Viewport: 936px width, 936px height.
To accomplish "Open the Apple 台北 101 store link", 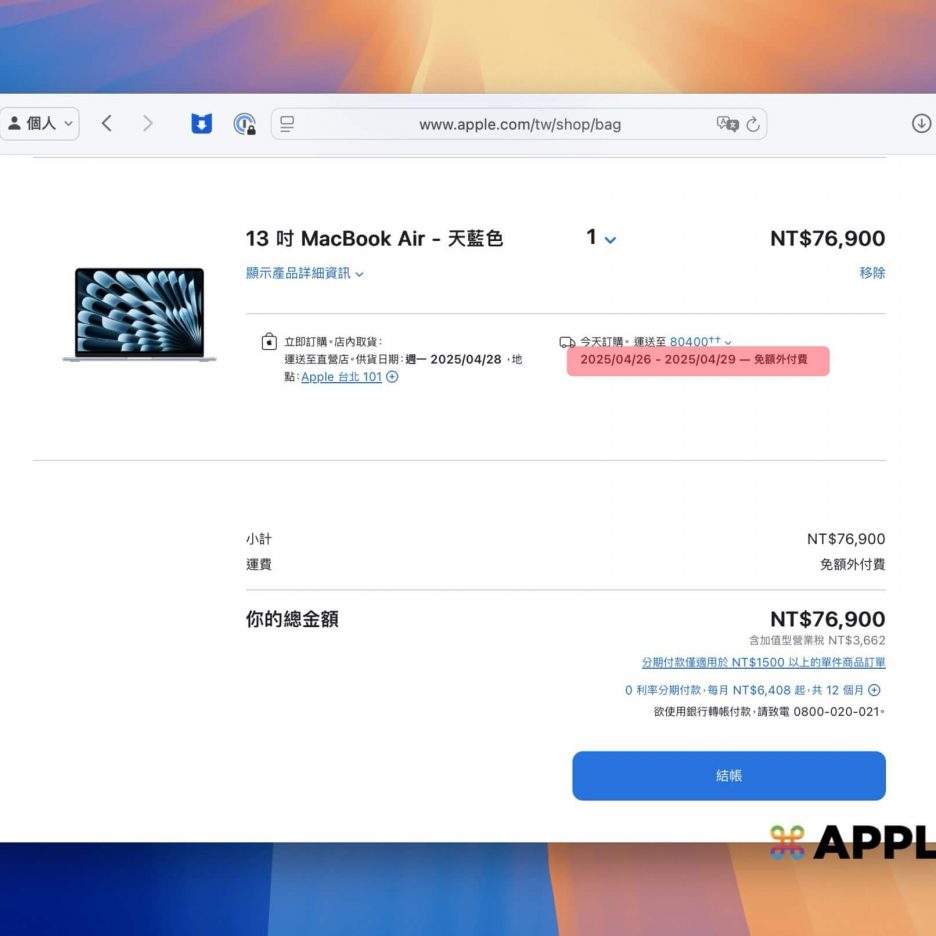I will click(x=341, y=377).
